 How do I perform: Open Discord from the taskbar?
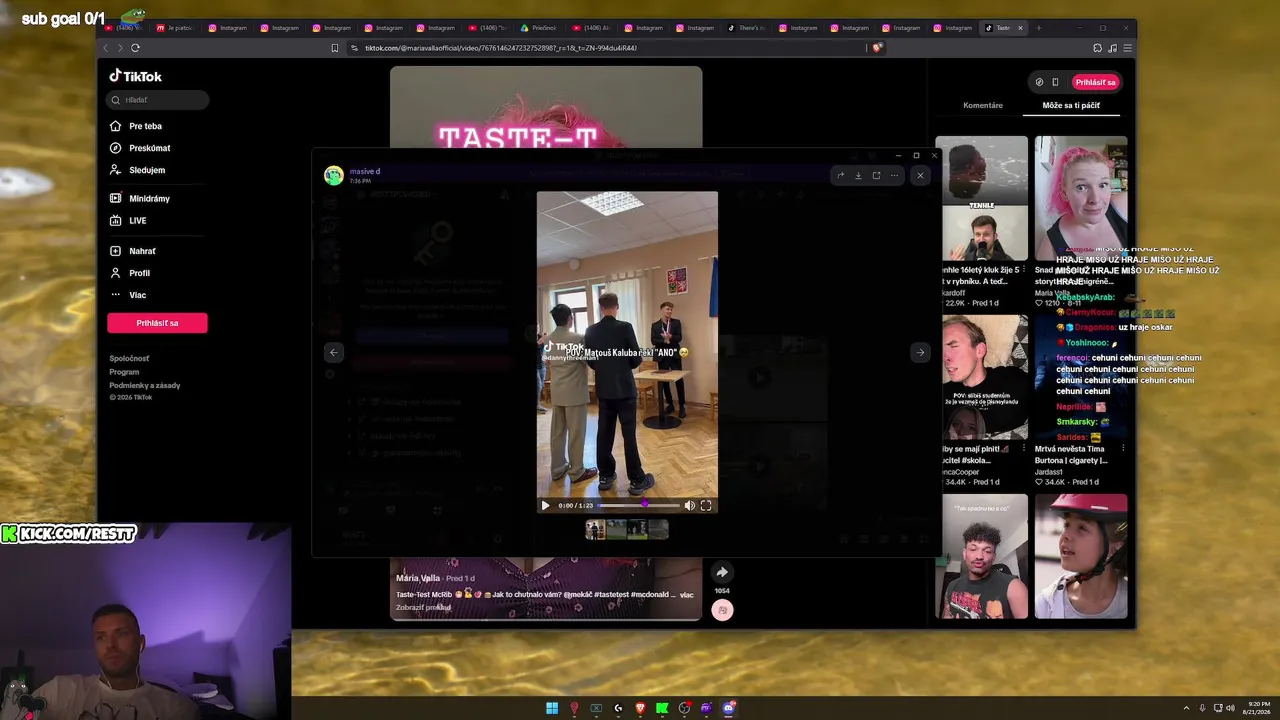[729, 708]
